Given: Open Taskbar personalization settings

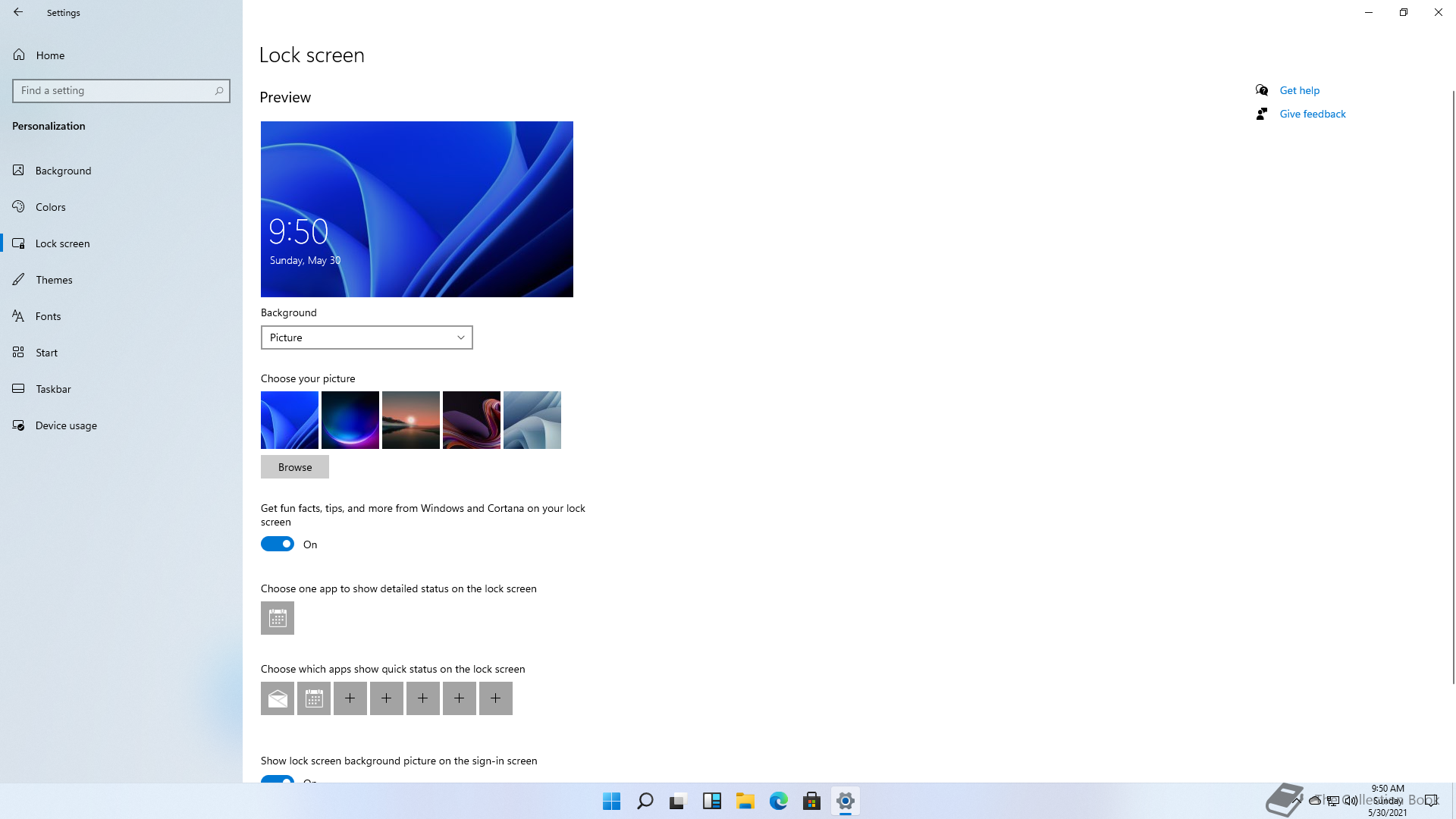Looking at the screenshot, I should pos(121,389).
